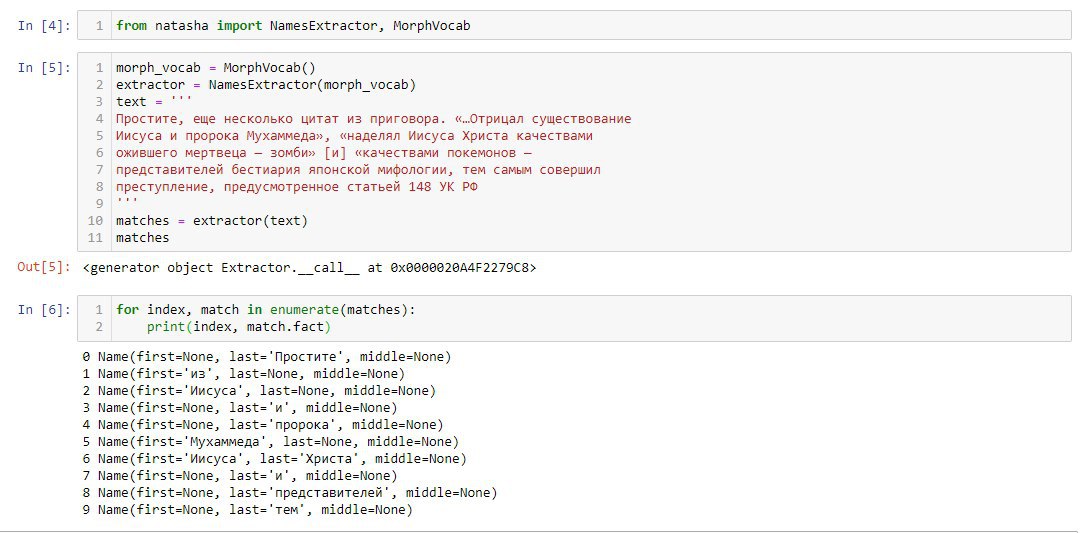Click the In [5]: prompt label
The image size is (1090, 533).
pyautogui.click(x=44, y=68)
